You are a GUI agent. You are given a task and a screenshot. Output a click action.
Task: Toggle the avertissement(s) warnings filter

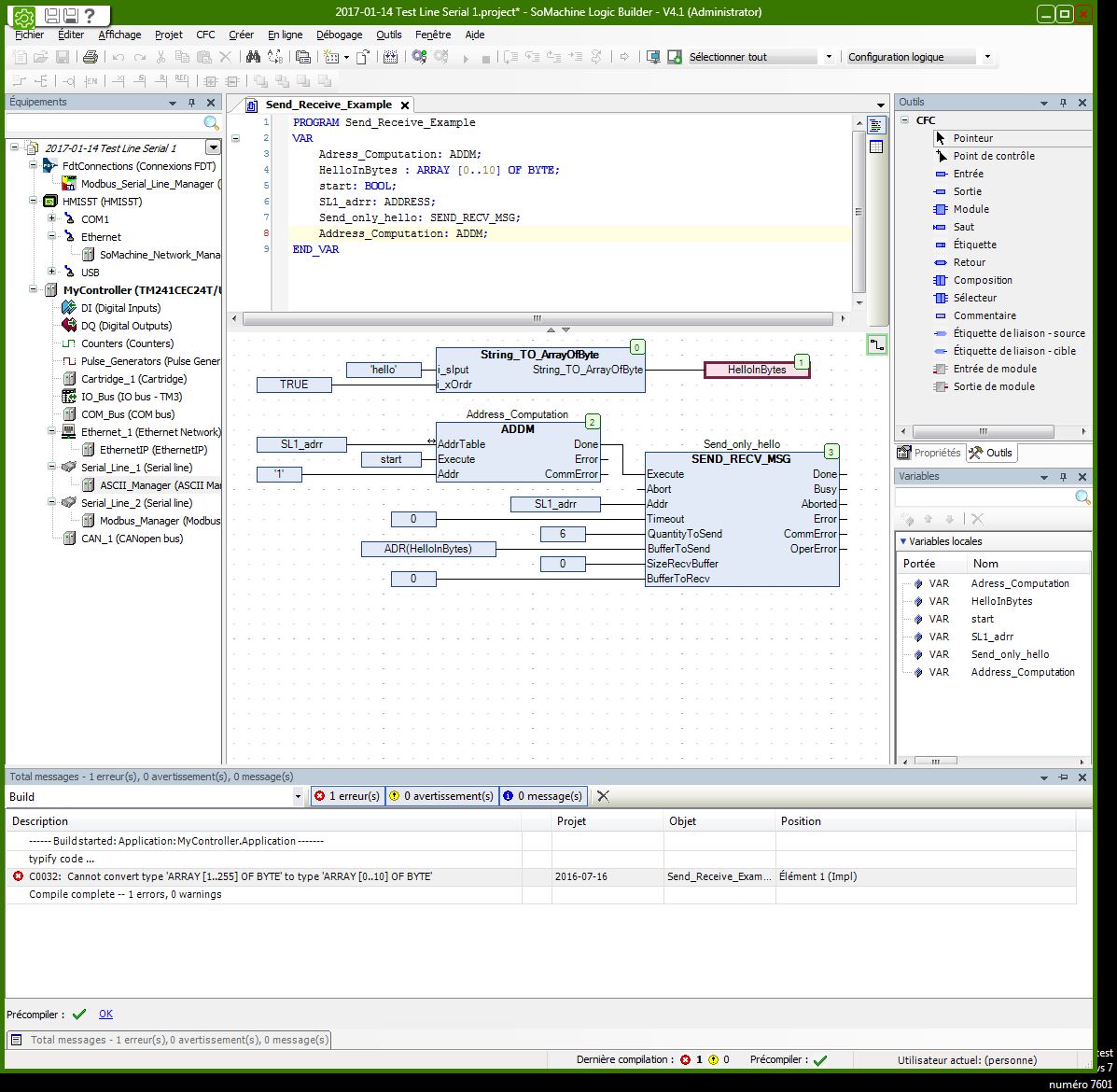click(440, 796)
